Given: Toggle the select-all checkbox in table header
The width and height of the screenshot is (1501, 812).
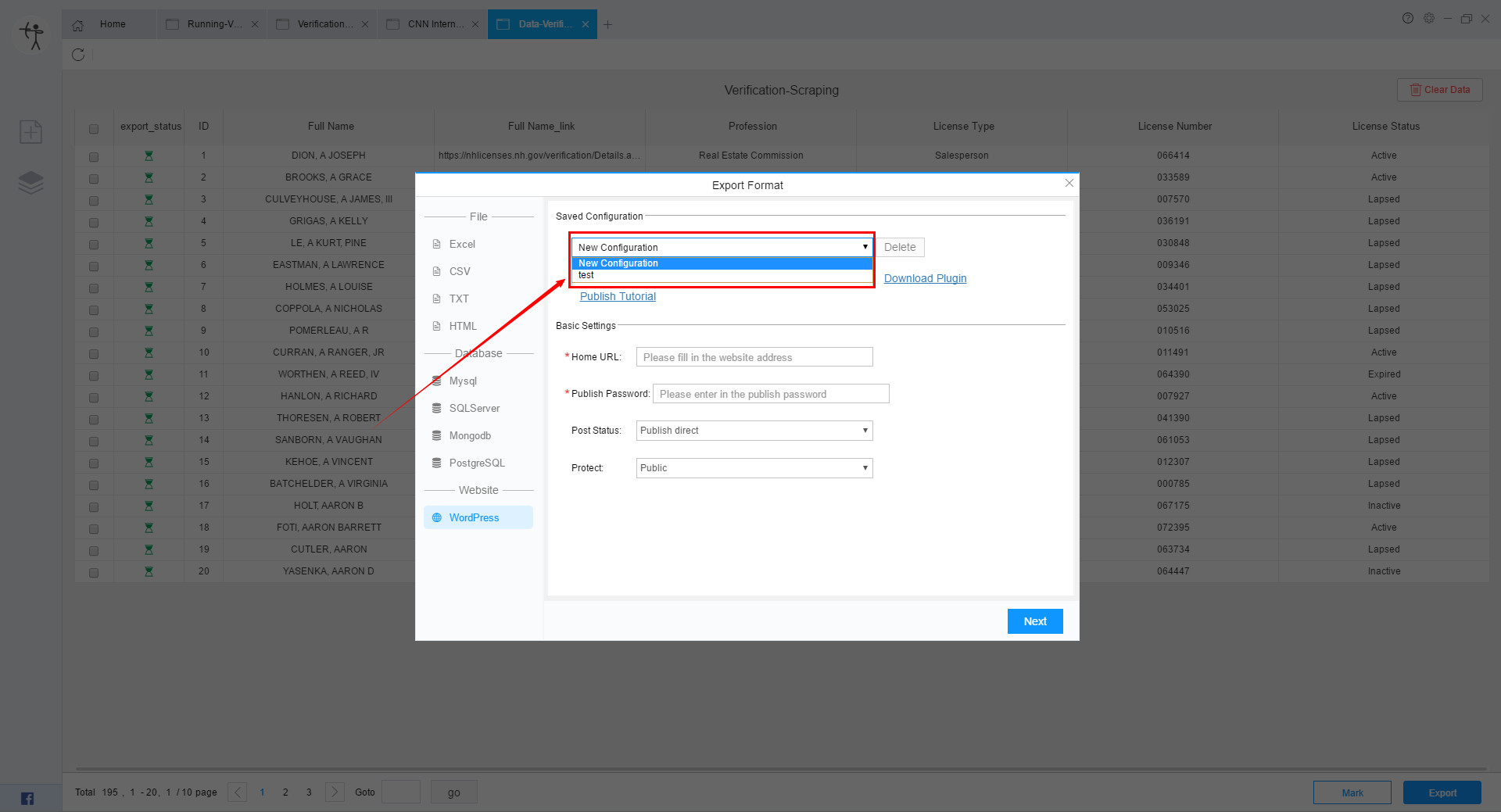Looking at the screenshot, I should (x=94, y=128).
